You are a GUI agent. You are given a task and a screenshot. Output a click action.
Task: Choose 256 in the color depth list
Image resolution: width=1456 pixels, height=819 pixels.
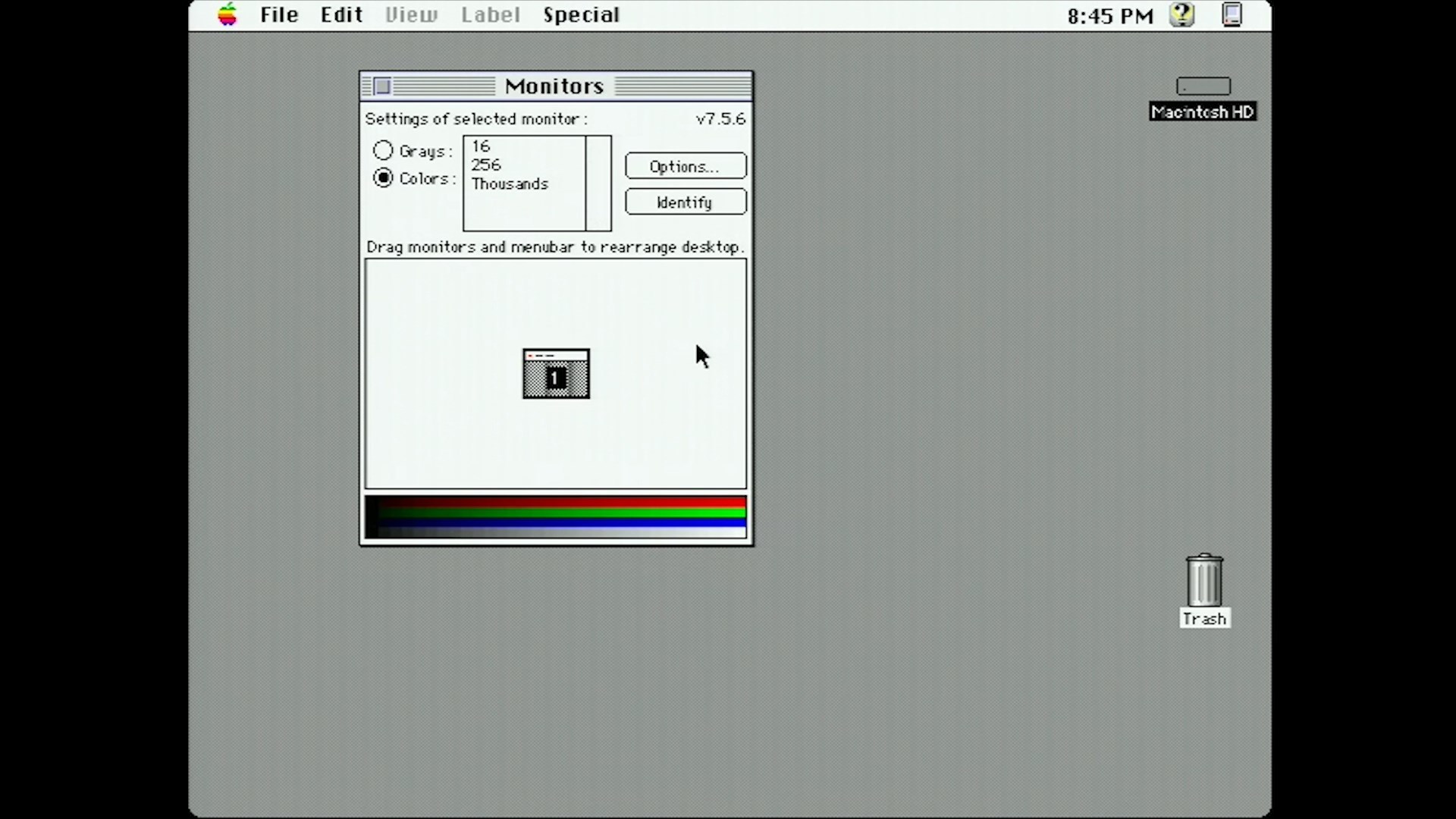click(x=486, y=165)
